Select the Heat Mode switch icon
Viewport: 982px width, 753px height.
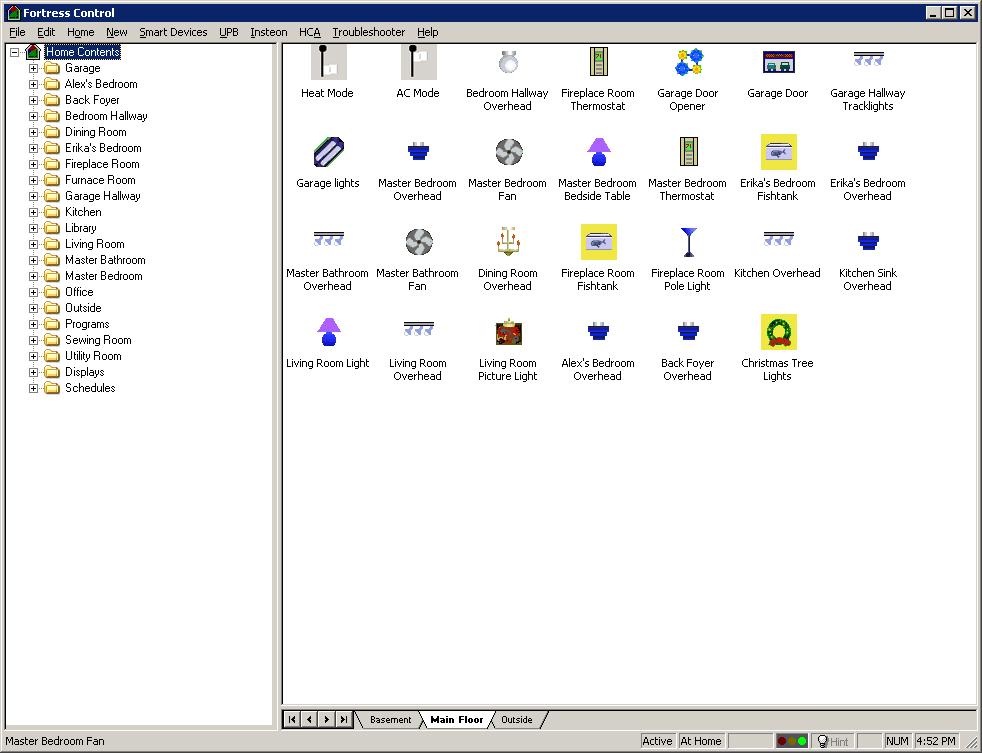coord(328,63)
